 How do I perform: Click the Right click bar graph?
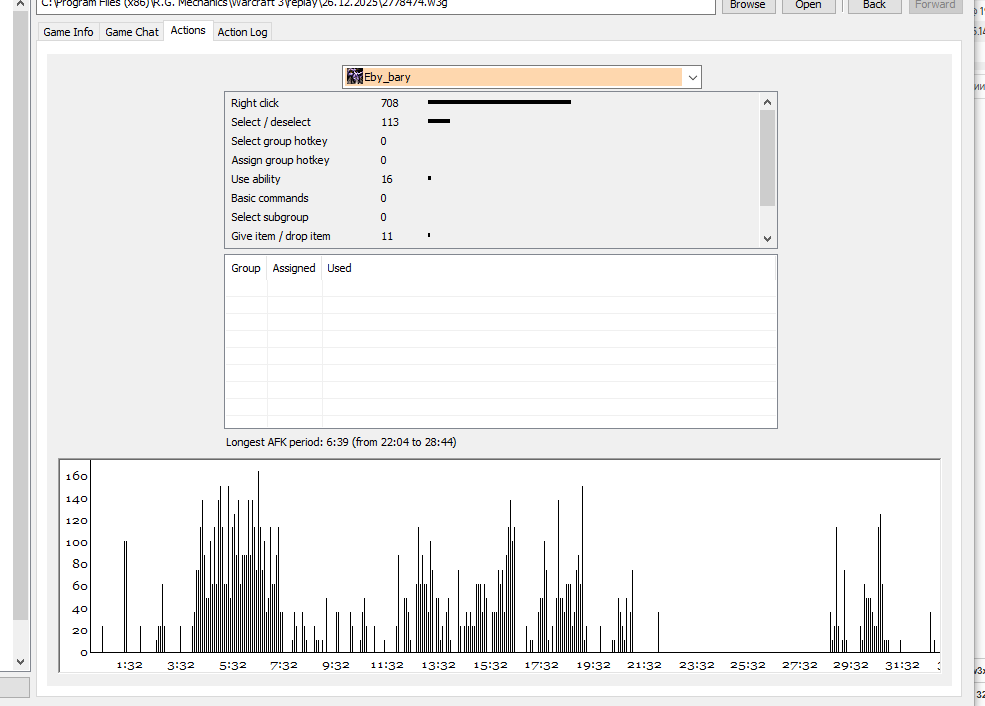pos(499,102)
